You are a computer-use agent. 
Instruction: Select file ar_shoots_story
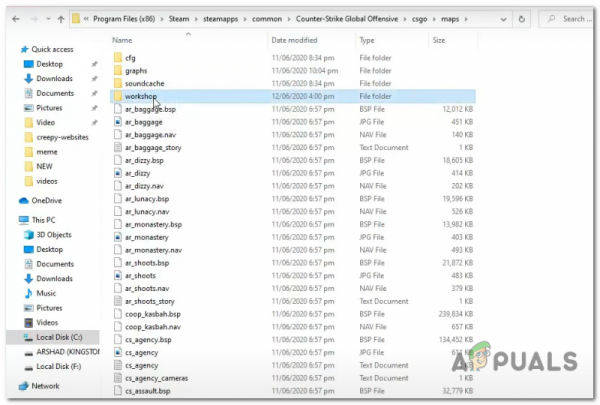(150, 301)
